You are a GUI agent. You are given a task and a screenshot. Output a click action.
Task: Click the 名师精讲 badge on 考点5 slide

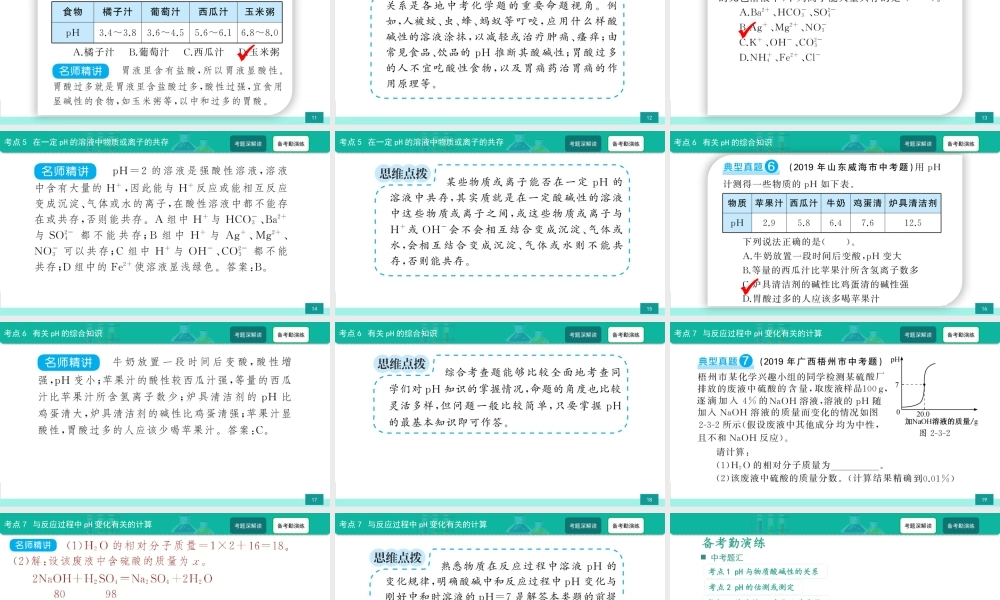(67, 170)
